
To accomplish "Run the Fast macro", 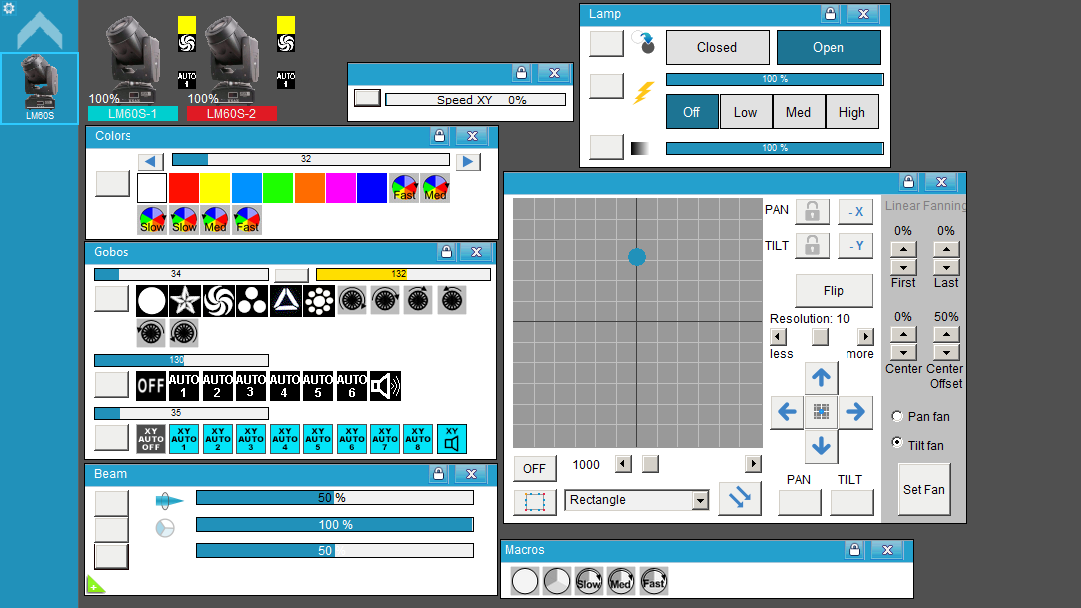I will (654, 581).
